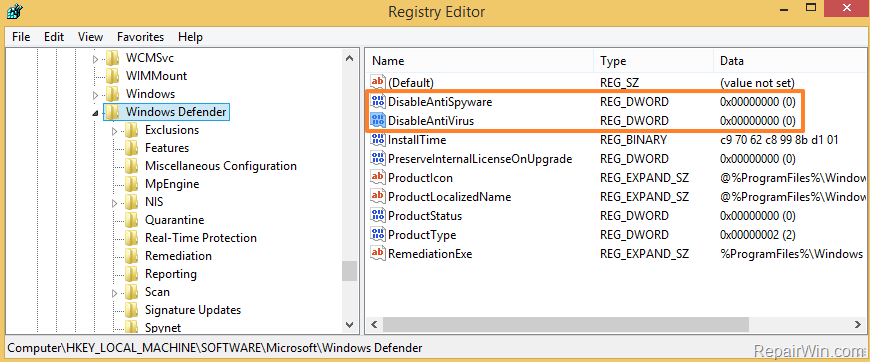Open the File menu
Viewport: 870px width, 362px height.
(21, 37)
